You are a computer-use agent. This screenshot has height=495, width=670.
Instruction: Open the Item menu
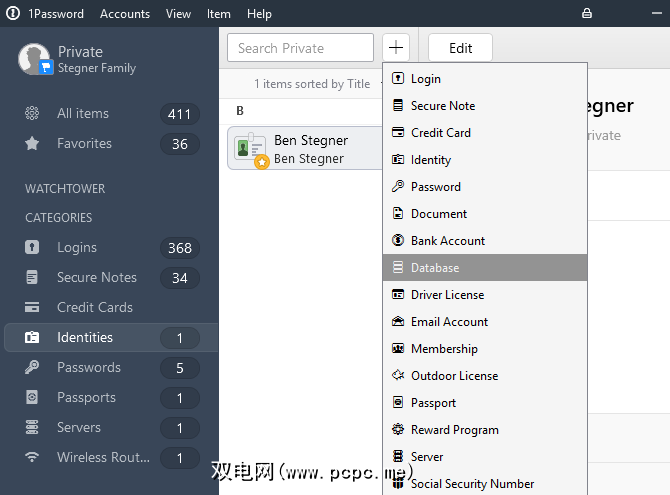[218, 14]
